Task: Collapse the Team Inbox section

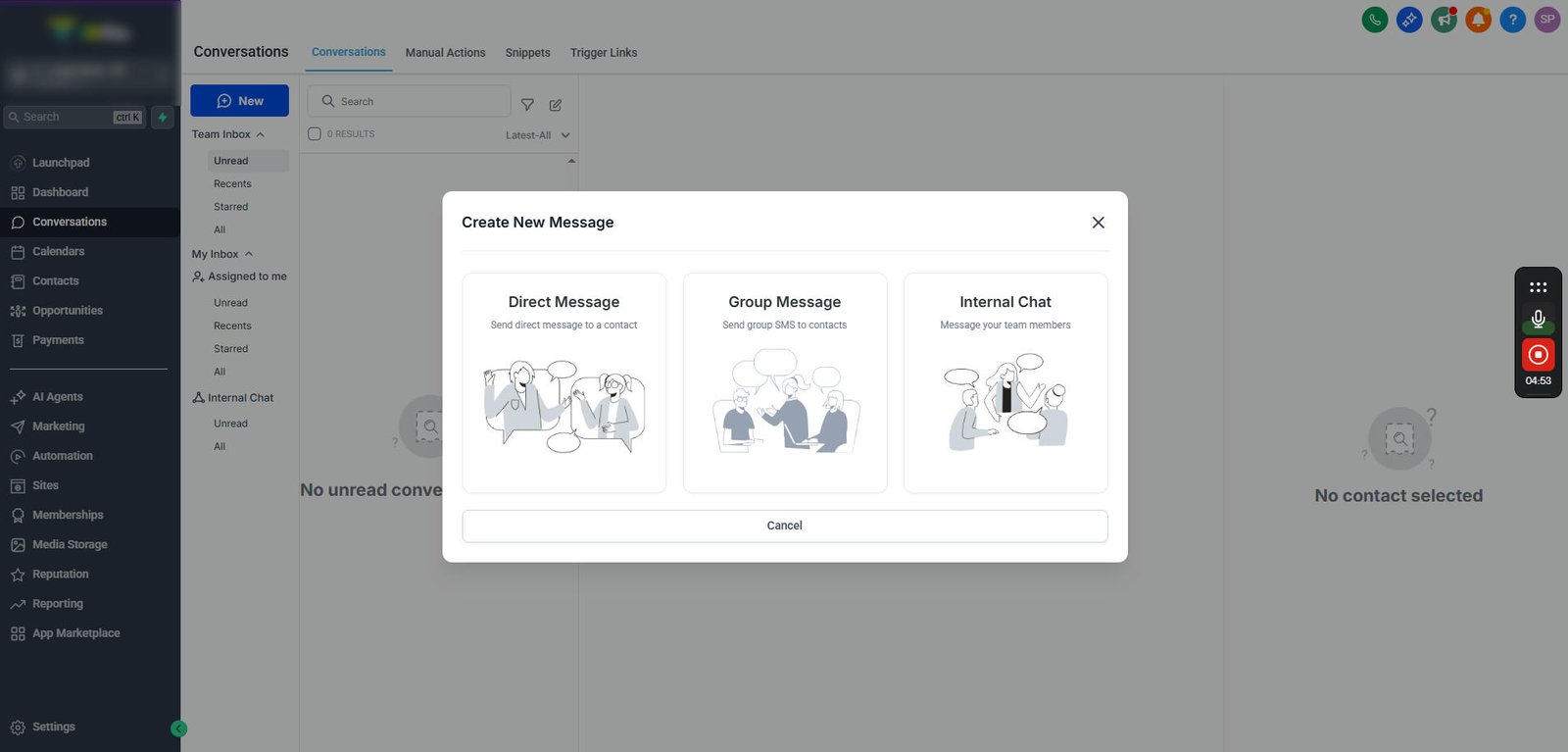Action: [x=228, y=134]
